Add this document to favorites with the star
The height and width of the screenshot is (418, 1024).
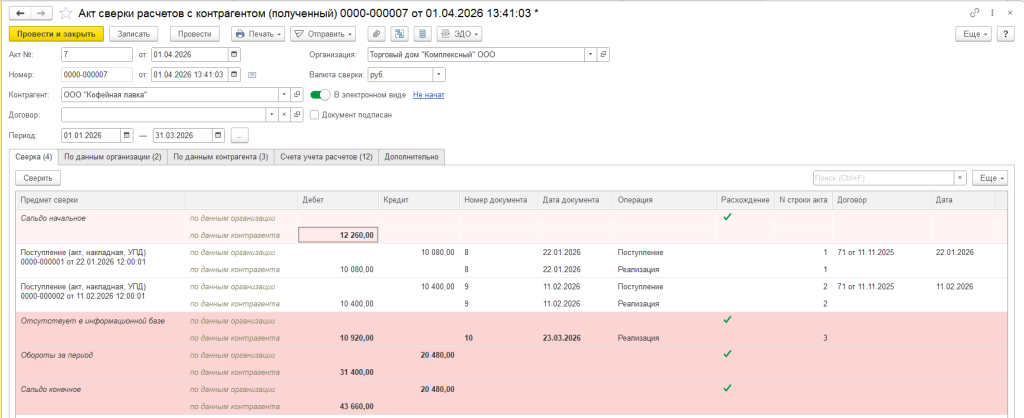(x=66, y=12)
